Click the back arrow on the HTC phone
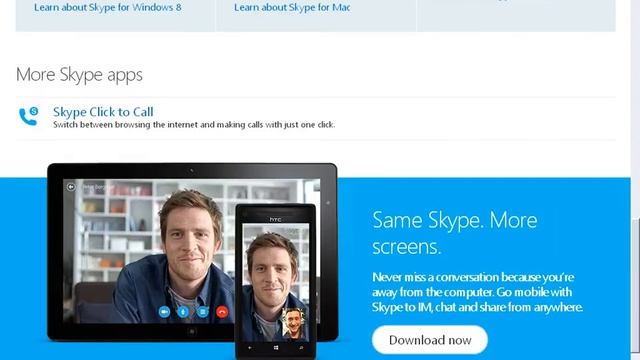Viewport: 640px width, 360px height. [x=250, y=348]
